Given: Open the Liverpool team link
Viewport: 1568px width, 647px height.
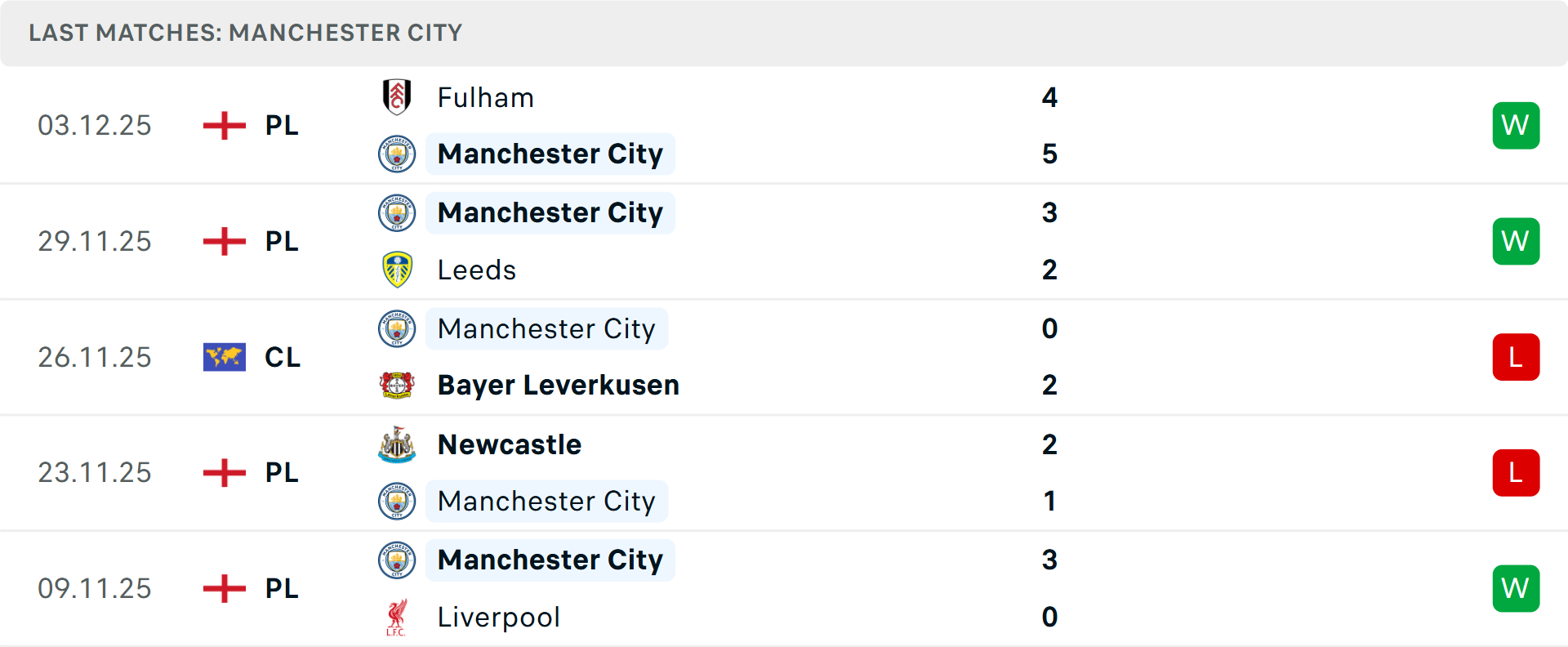Looking at the screenshot, I should (498, 617).
